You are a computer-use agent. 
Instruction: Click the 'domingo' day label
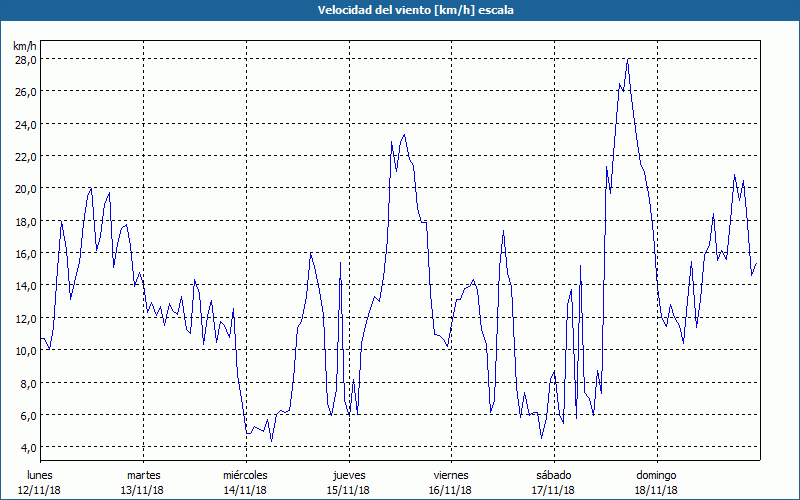(656, 475)
